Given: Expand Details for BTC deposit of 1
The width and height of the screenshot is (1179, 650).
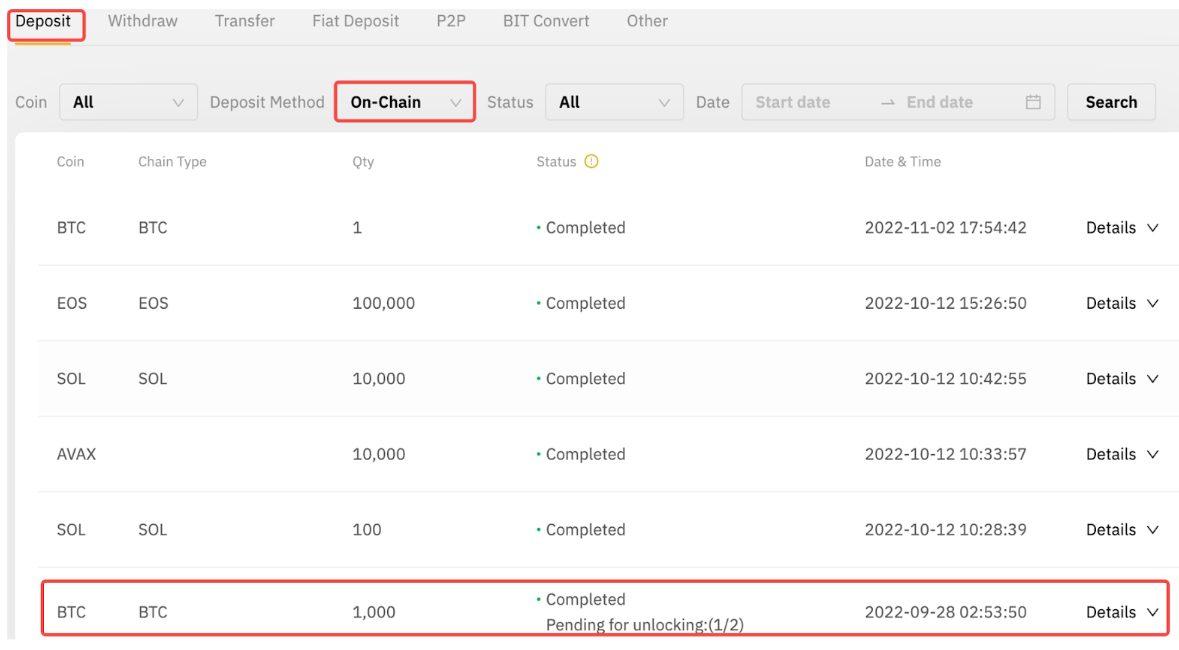Looking at the screenshot, I should coord(1121,228).
